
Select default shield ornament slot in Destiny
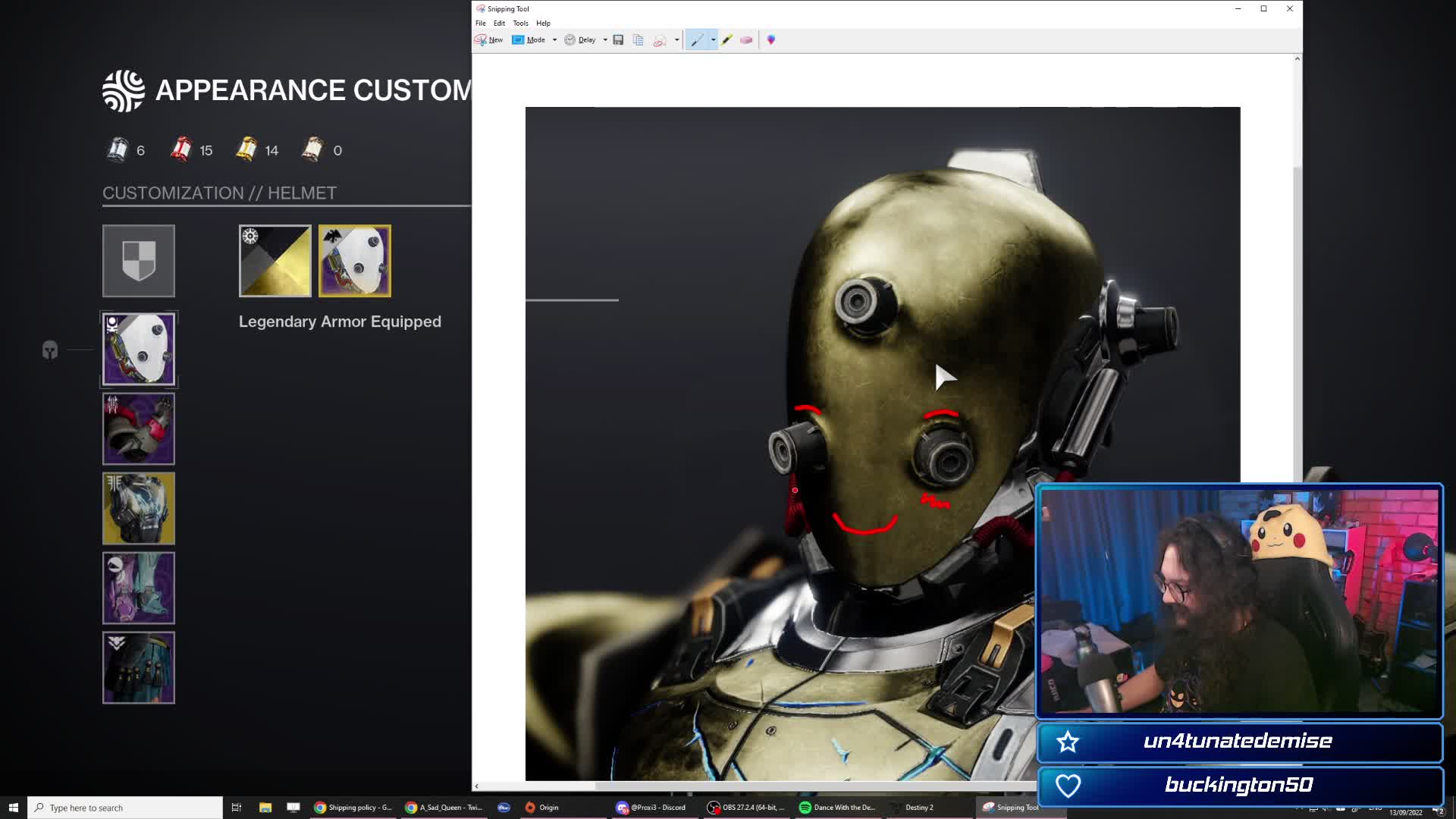139,261
